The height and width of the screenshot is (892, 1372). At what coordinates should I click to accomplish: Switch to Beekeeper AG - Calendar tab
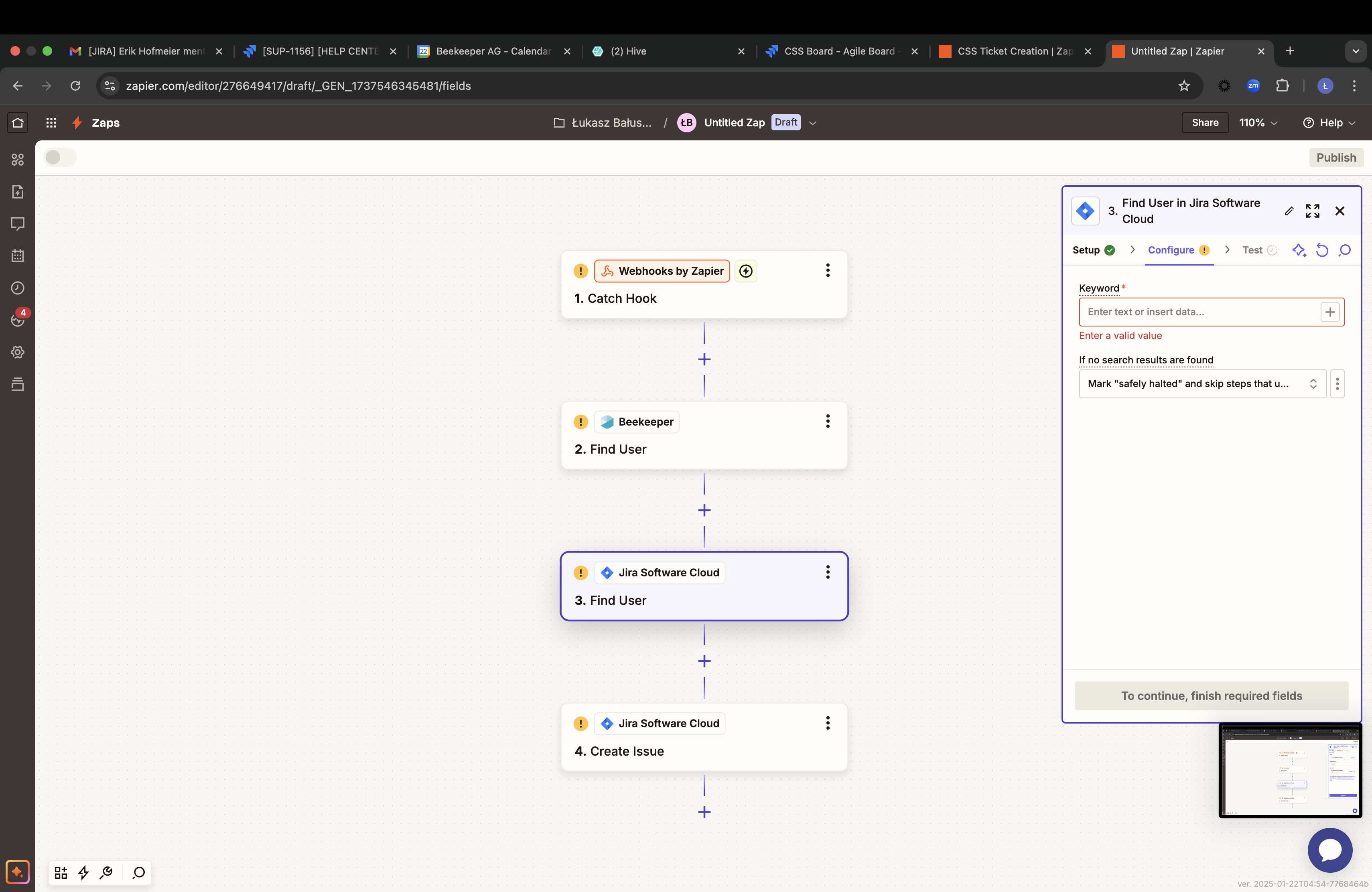click(x=493, y=51)
